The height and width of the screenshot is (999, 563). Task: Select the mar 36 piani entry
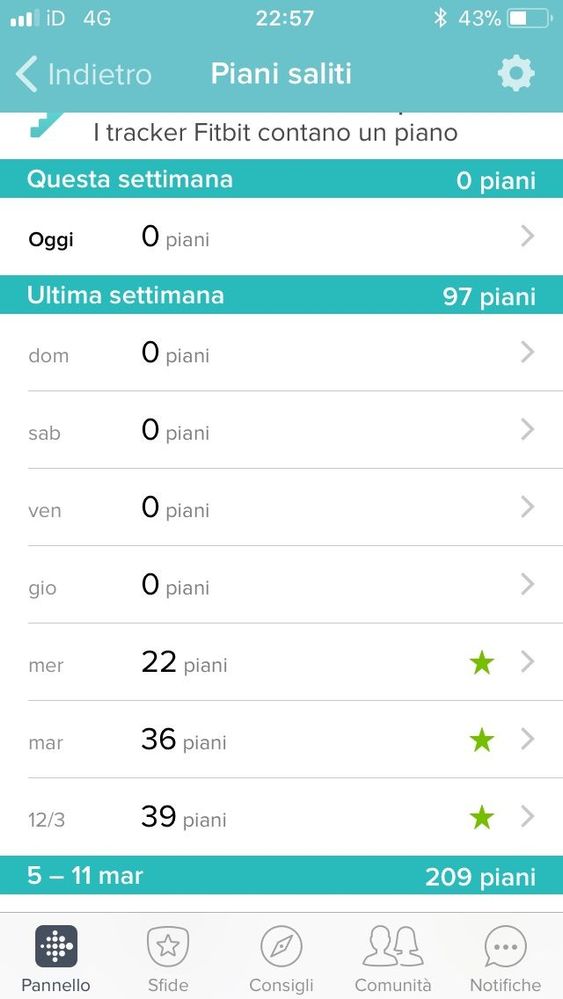(282, 739)
